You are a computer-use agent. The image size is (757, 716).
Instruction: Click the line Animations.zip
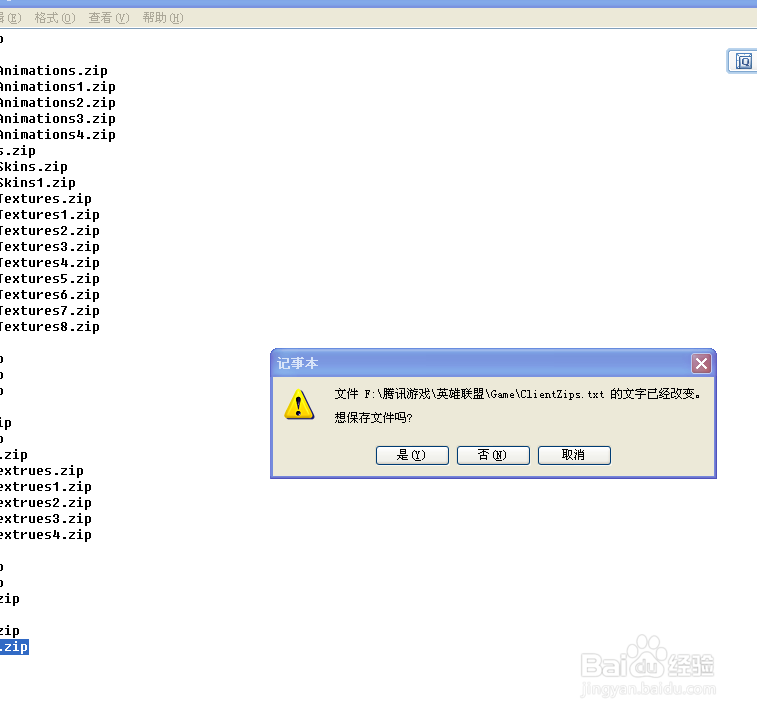coord(54,71)
